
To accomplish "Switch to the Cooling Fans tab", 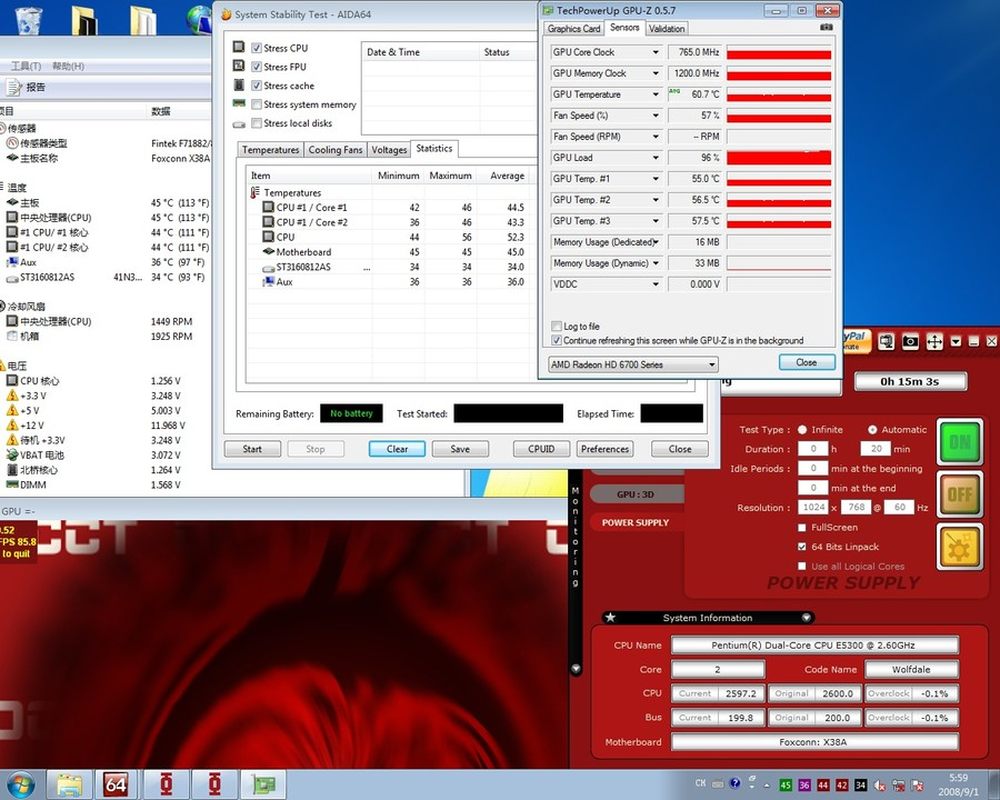I will pyautogui.click(x=335, y=150).
